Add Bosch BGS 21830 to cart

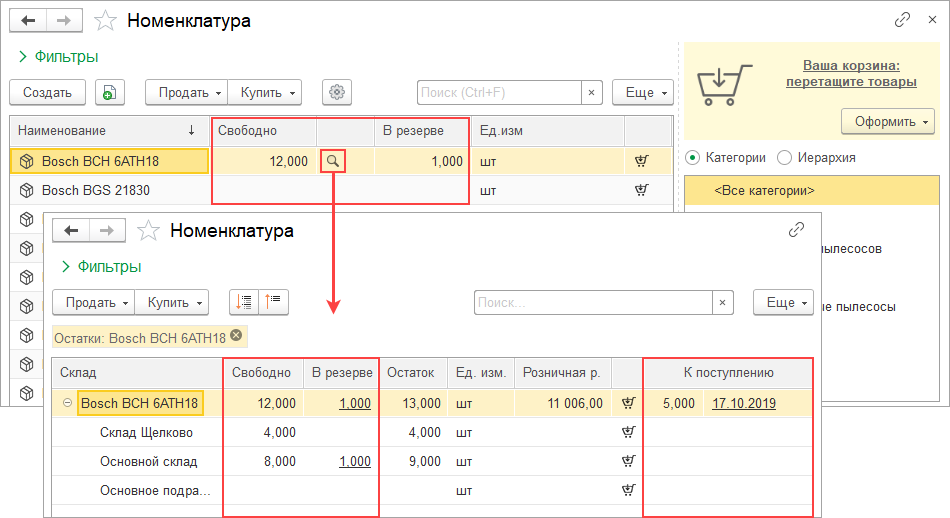click(x=642, y=190)
